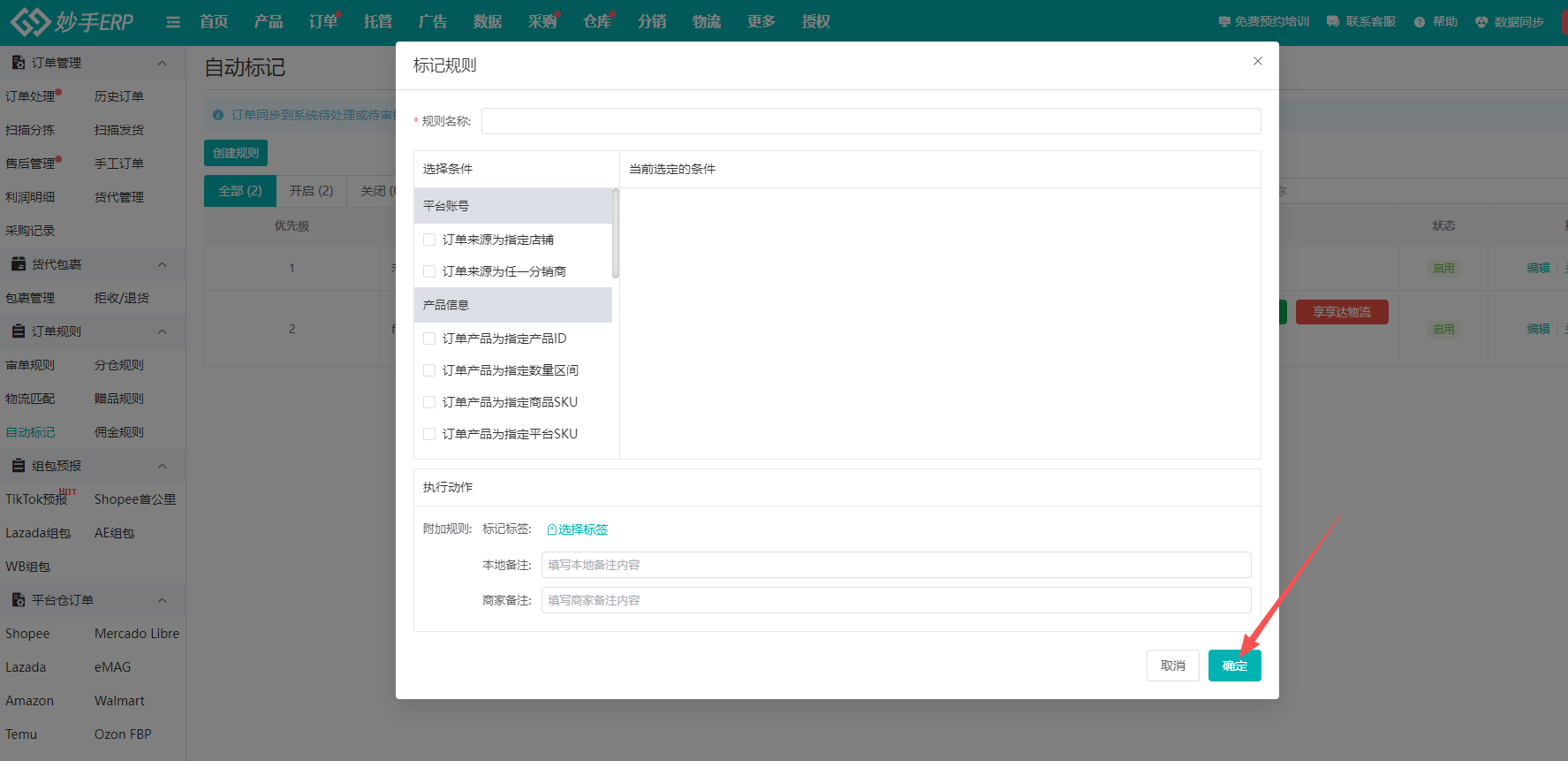Click the 数据同步 sync icon
This screenshot has height=761, width=1568.
[1481, 22]
